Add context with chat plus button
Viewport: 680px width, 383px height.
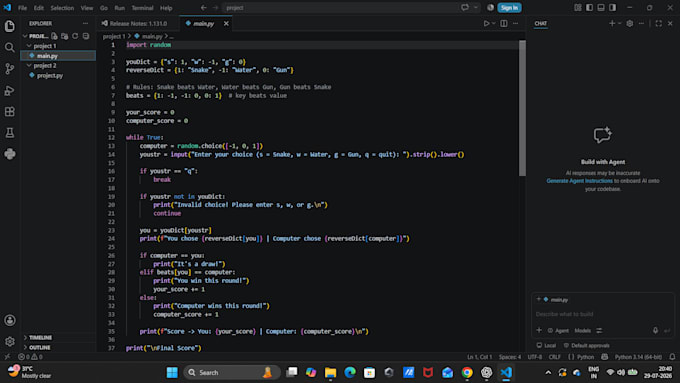(x=539, y=331)
